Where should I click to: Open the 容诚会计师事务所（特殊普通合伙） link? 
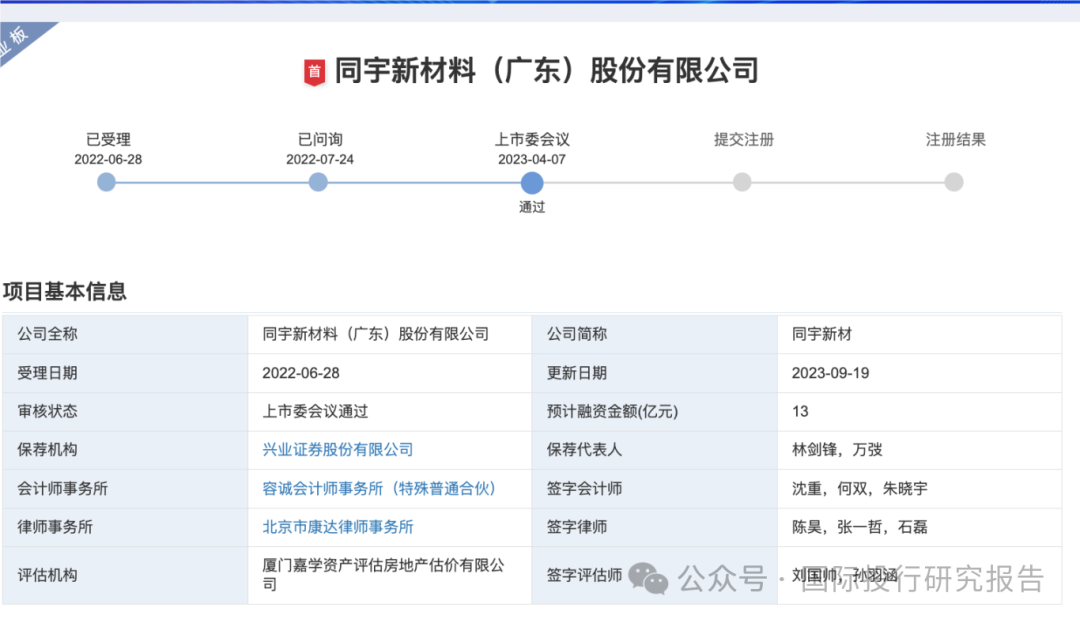click(x=379, y=489)
